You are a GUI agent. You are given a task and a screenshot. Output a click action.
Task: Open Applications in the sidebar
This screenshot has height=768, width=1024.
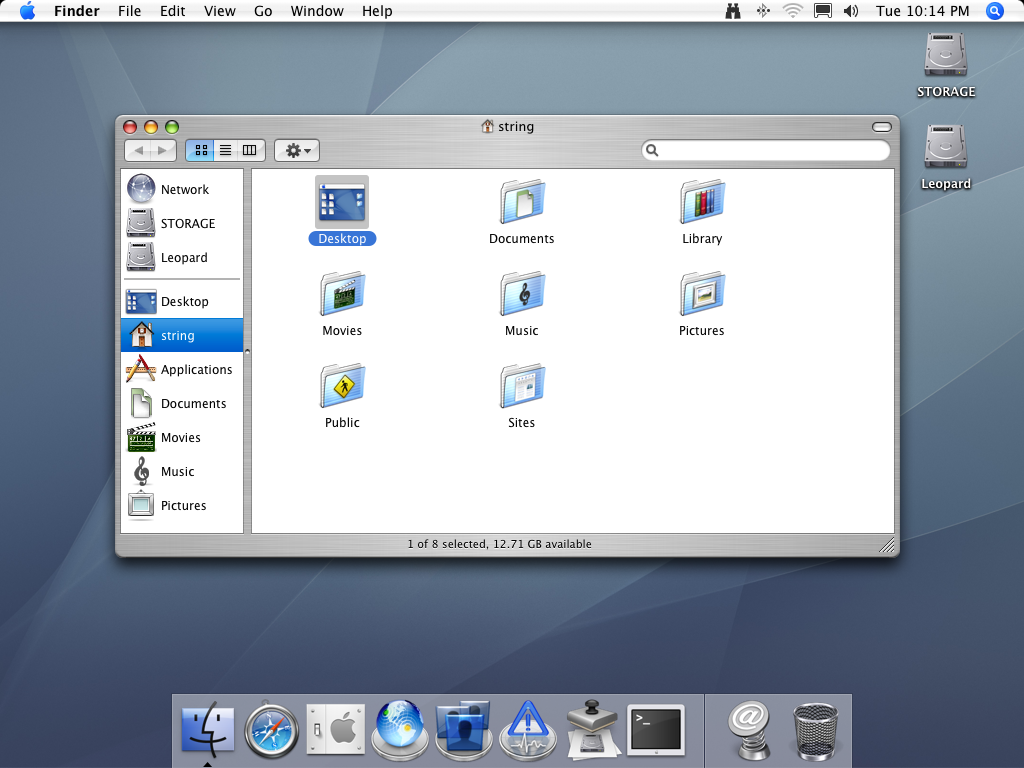pyautogui.click(x=182, y=369)
